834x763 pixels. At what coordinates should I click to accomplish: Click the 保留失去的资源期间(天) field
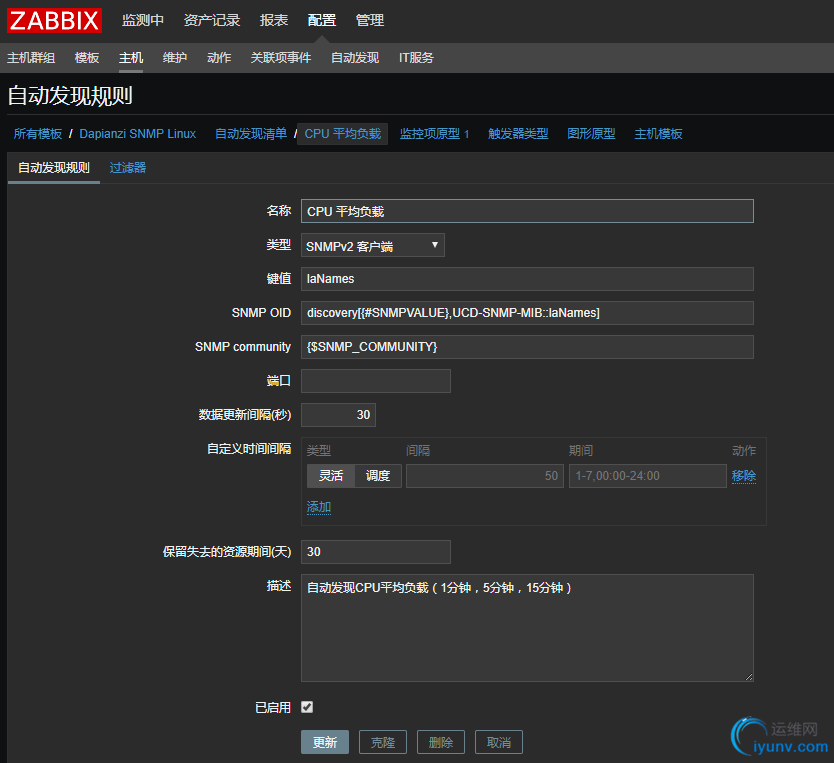(x=376, y=551)
